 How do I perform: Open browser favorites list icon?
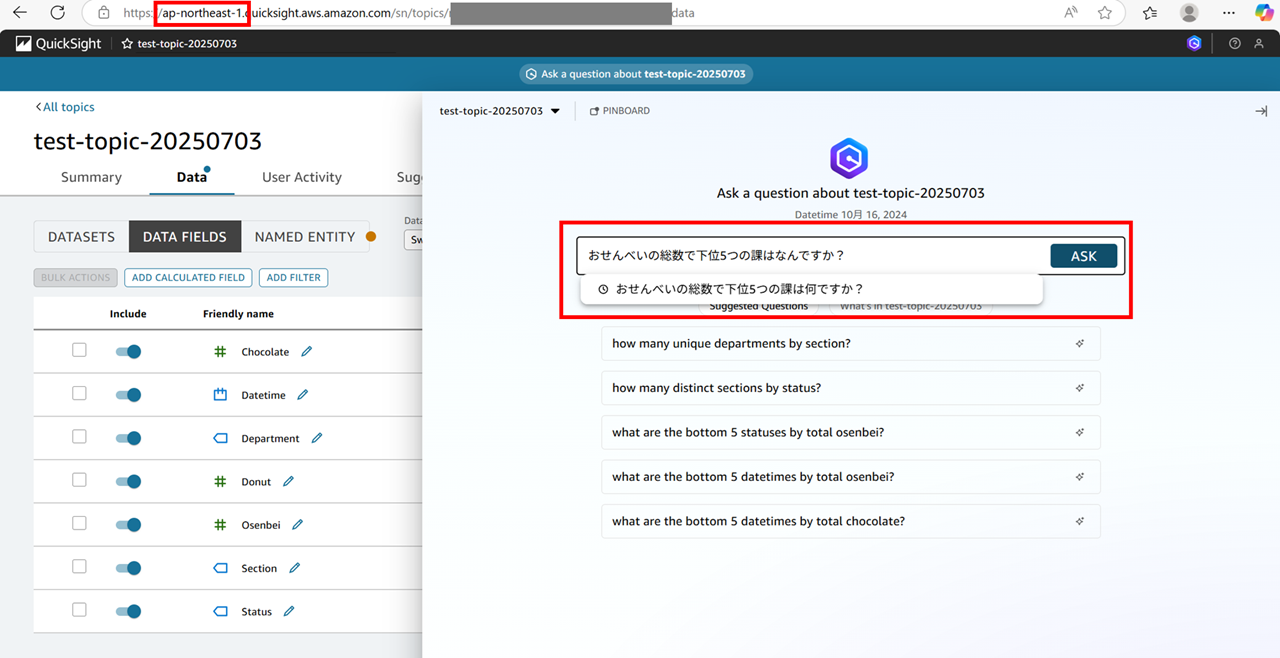[x=1150, y=13]
